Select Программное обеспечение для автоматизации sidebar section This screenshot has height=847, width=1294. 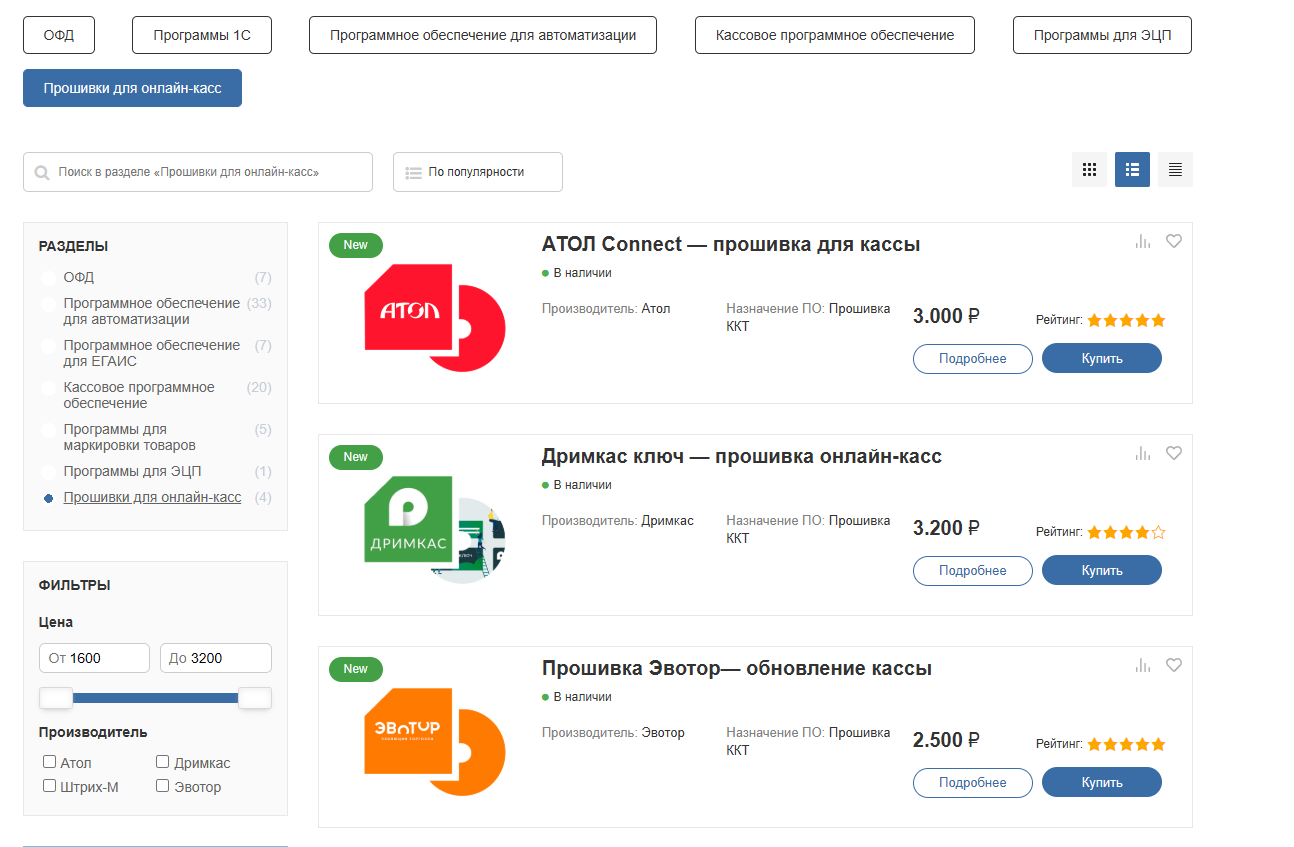[x=152, y=311]
